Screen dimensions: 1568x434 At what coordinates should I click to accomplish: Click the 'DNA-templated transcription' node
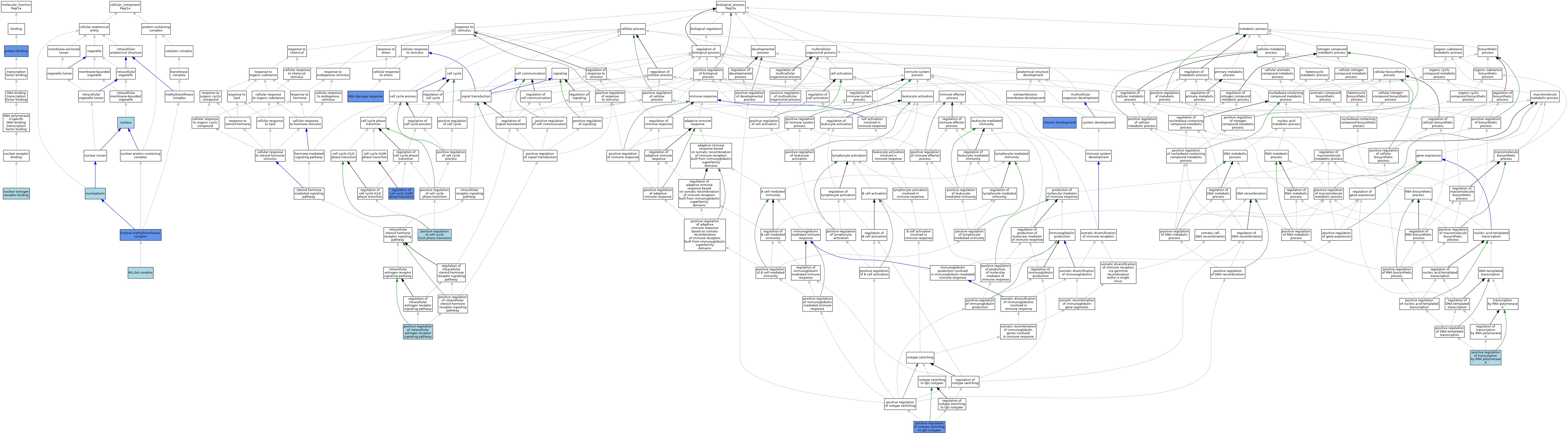point(1490,273)
